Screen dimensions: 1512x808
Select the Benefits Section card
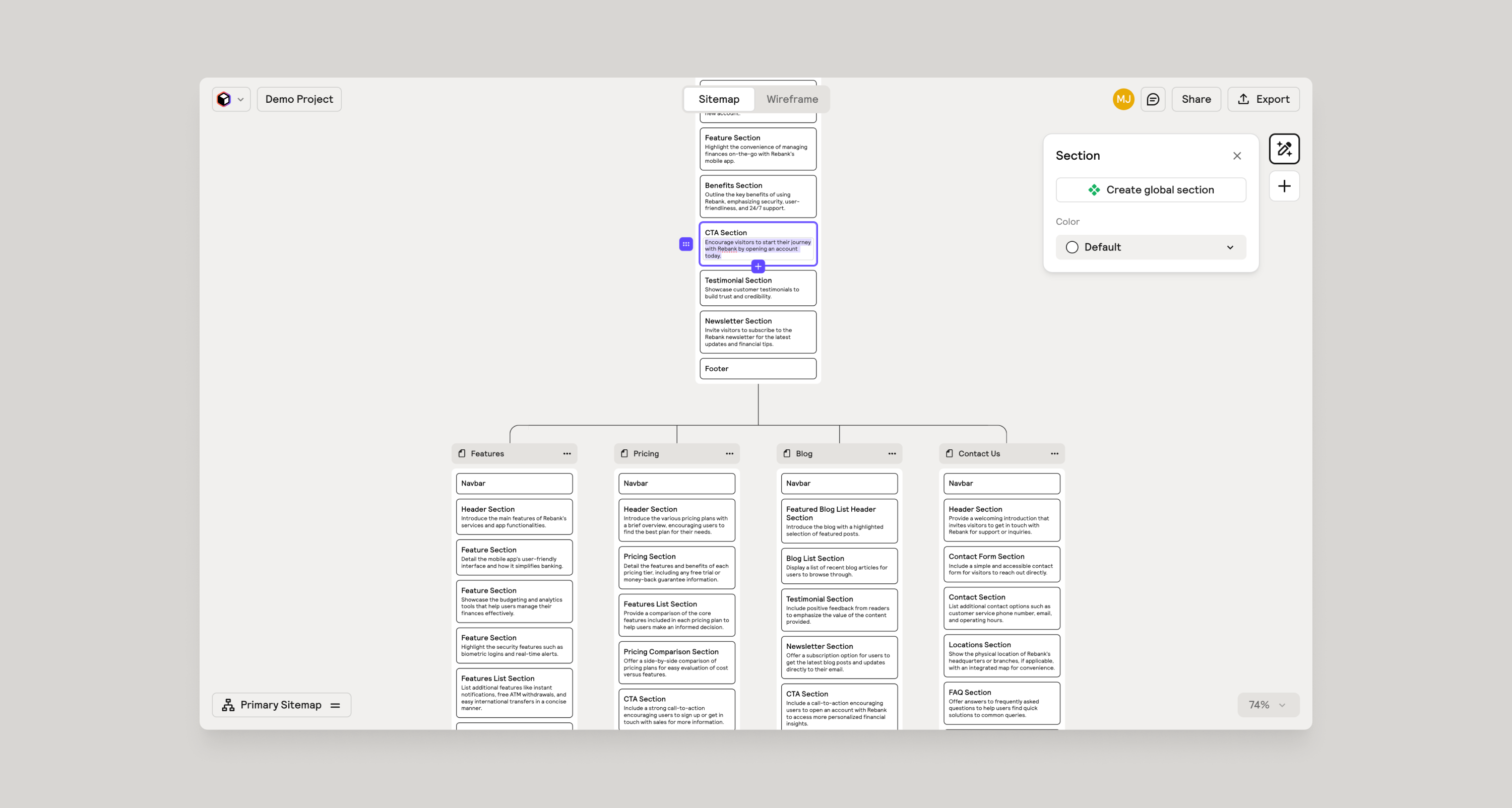[758, 196]
